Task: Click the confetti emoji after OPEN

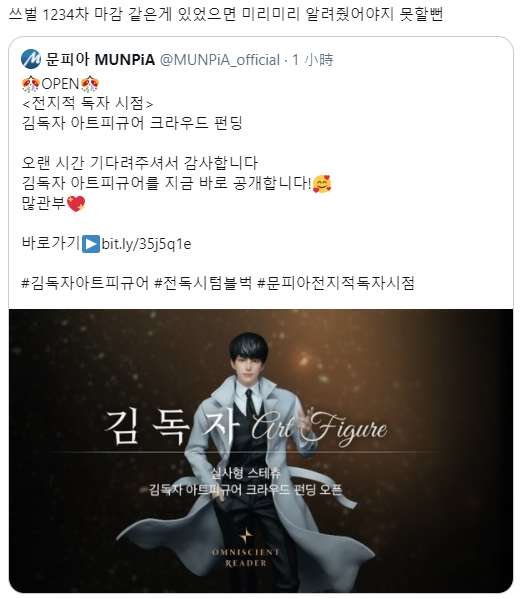Action: pos(90,84)
